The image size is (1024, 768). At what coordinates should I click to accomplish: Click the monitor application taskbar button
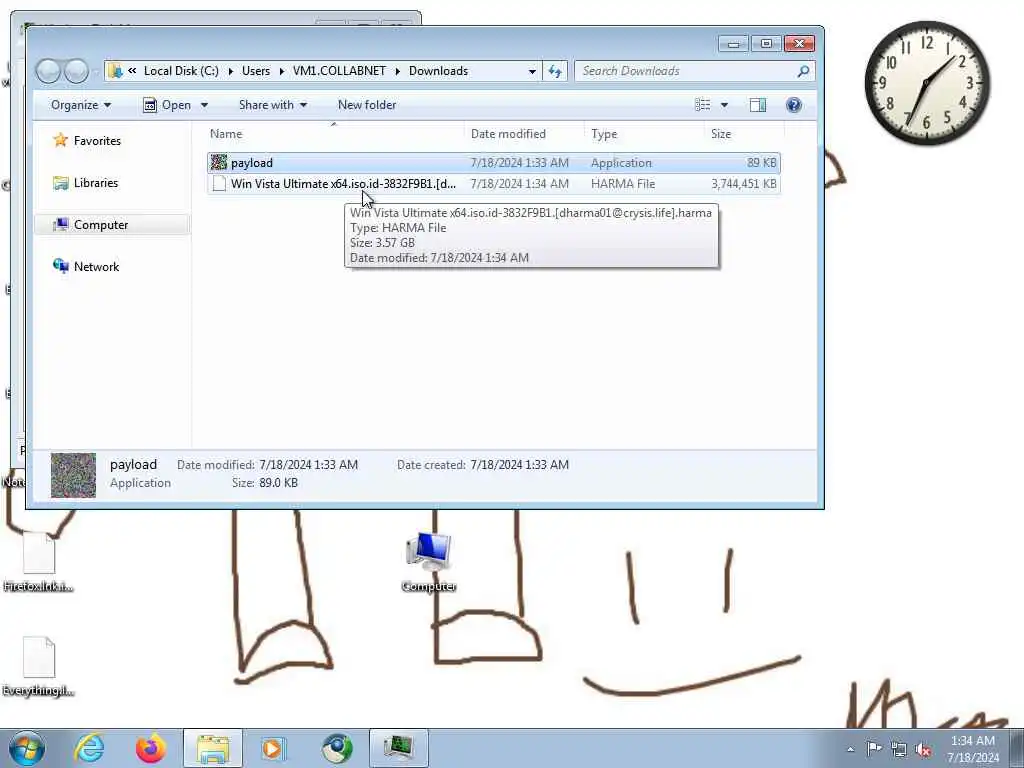click(x=398, y=748)
